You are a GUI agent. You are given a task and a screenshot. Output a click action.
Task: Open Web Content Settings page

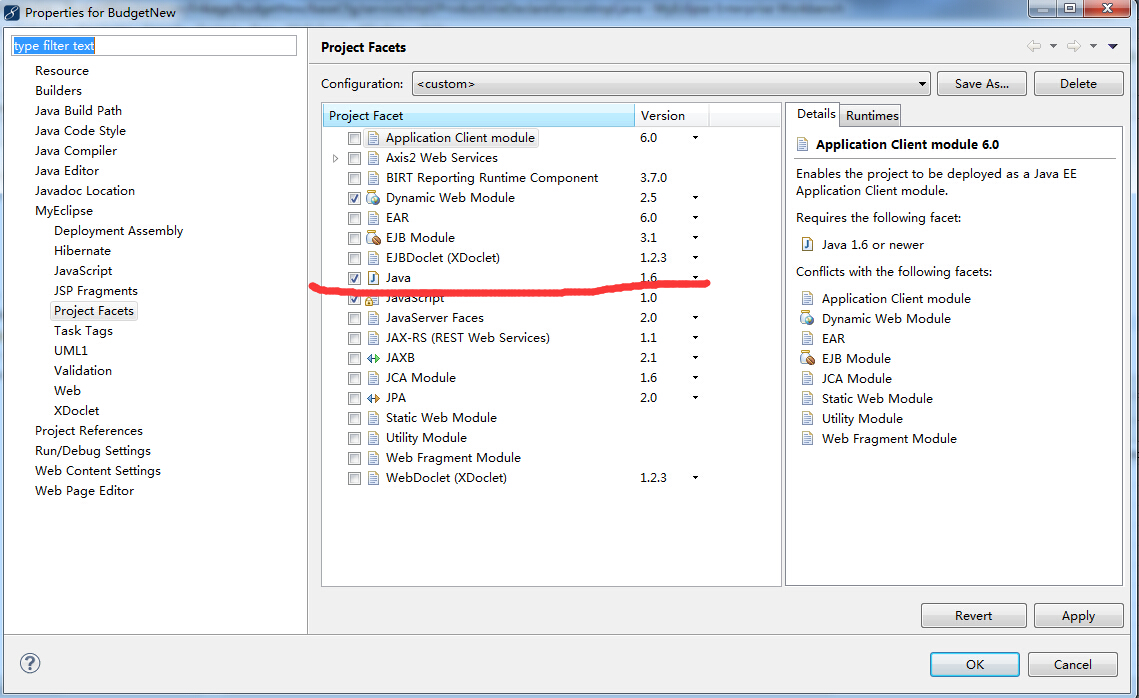(x=98, y=471)
